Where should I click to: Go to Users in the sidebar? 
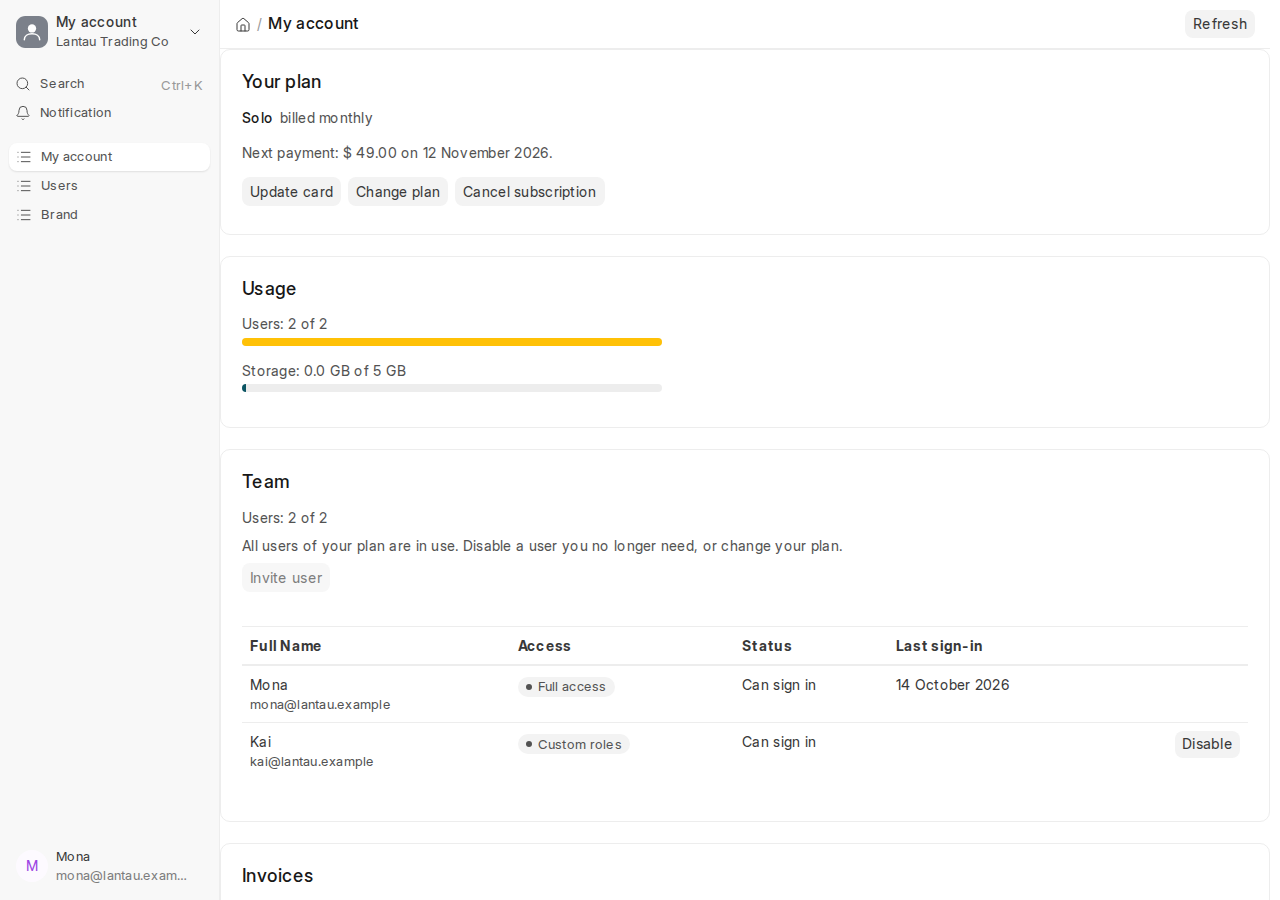tap(109, 186)
